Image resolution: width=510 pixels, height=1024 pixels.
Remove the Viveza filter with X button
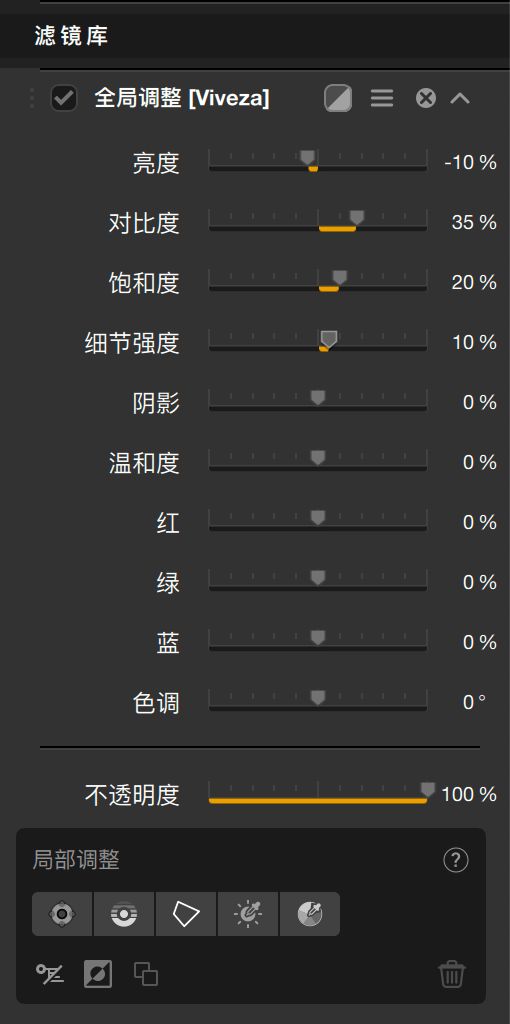click(426, 99)
